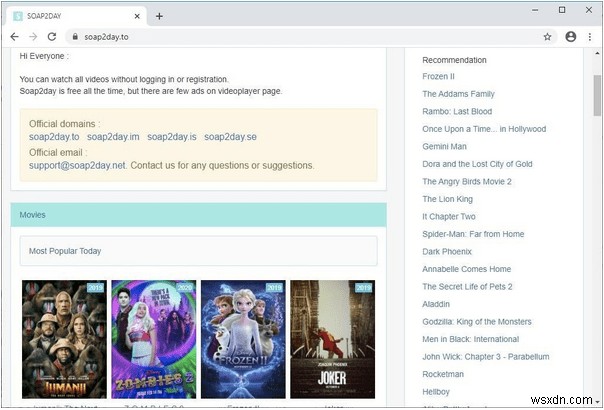Open the soap2day.se domain link
Viewport: 604px width, 410px height.
230,137
